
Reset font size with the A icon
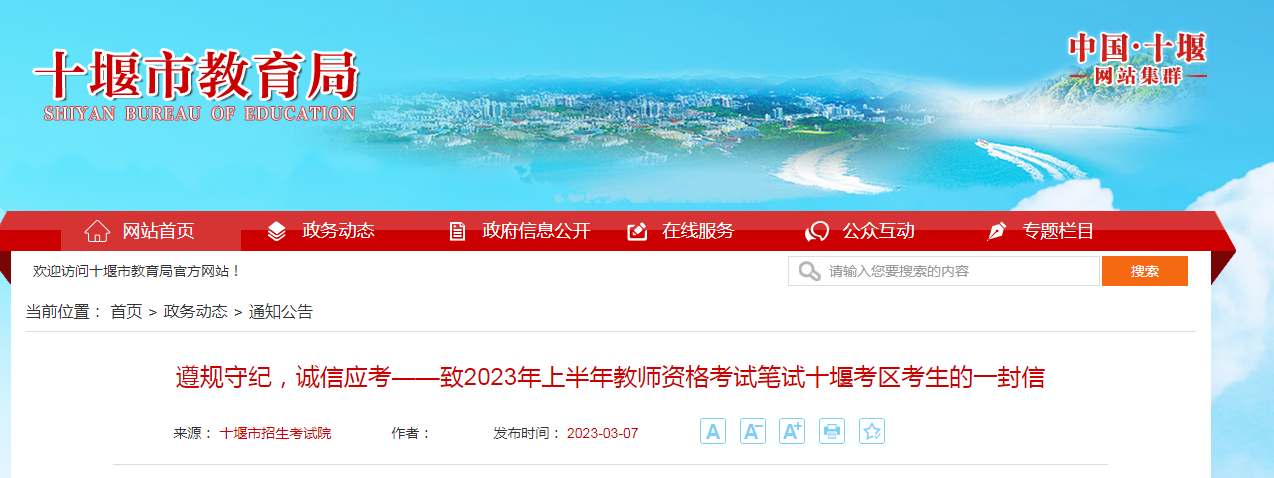click(x=713, y=431)
